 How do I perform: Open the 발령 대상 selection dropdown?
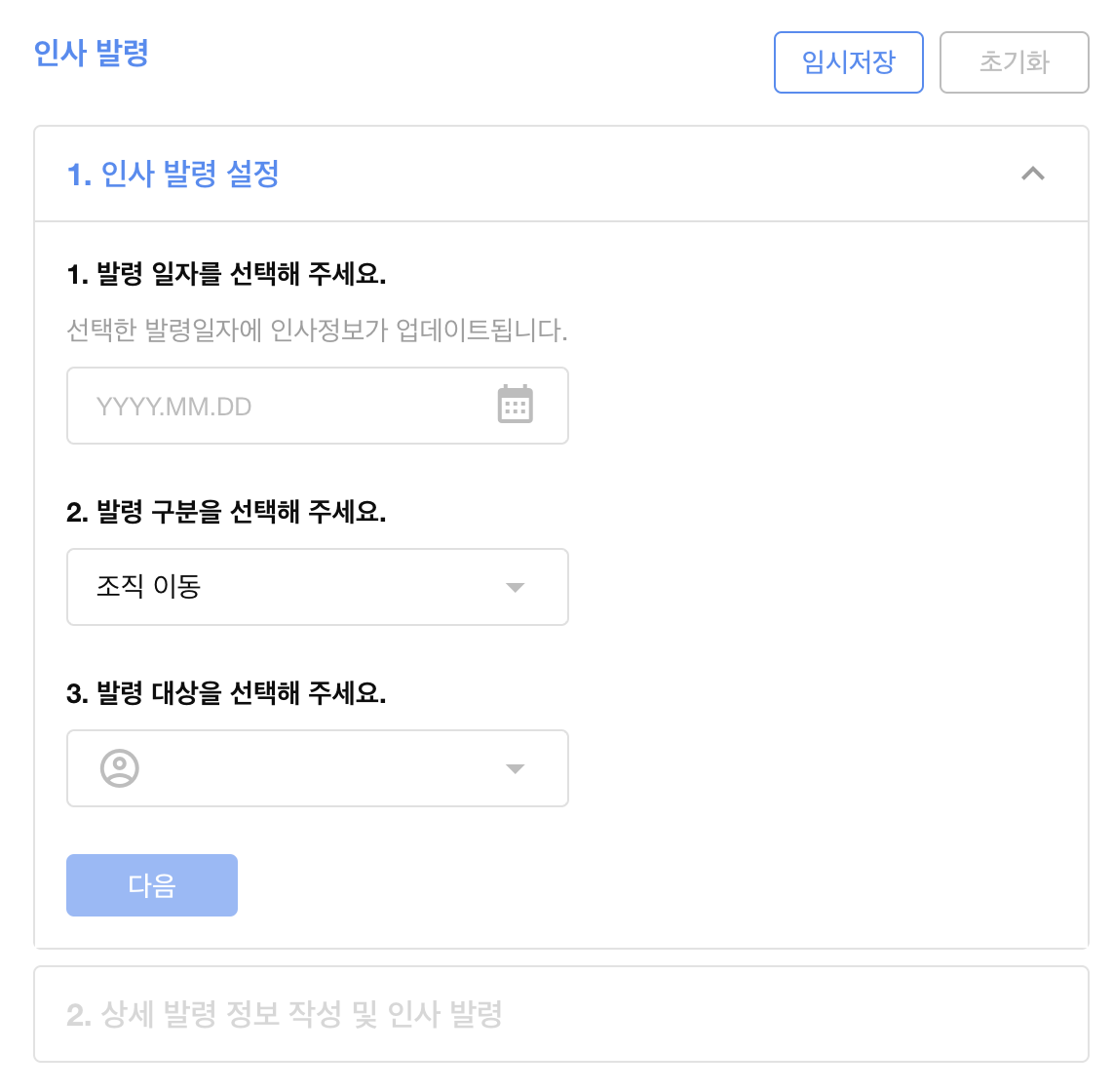pyautogui.click(x=318, y=768)
